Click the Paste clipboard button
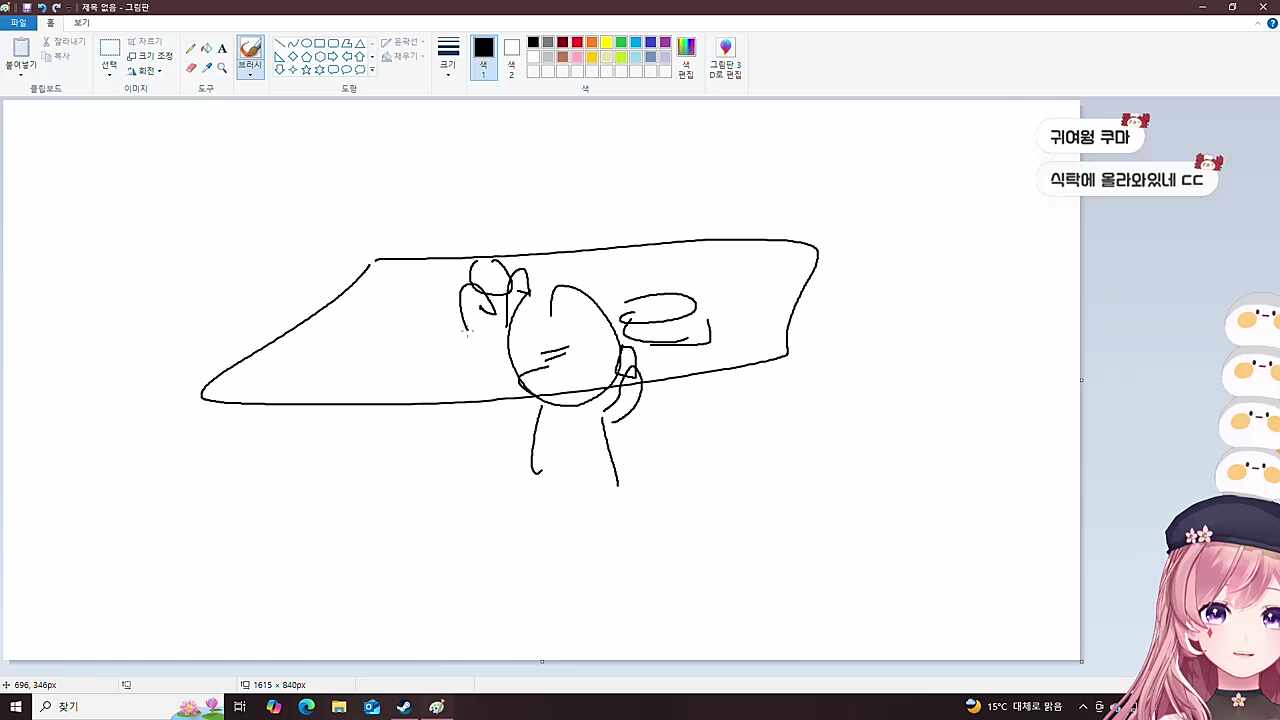 (21, 48)
